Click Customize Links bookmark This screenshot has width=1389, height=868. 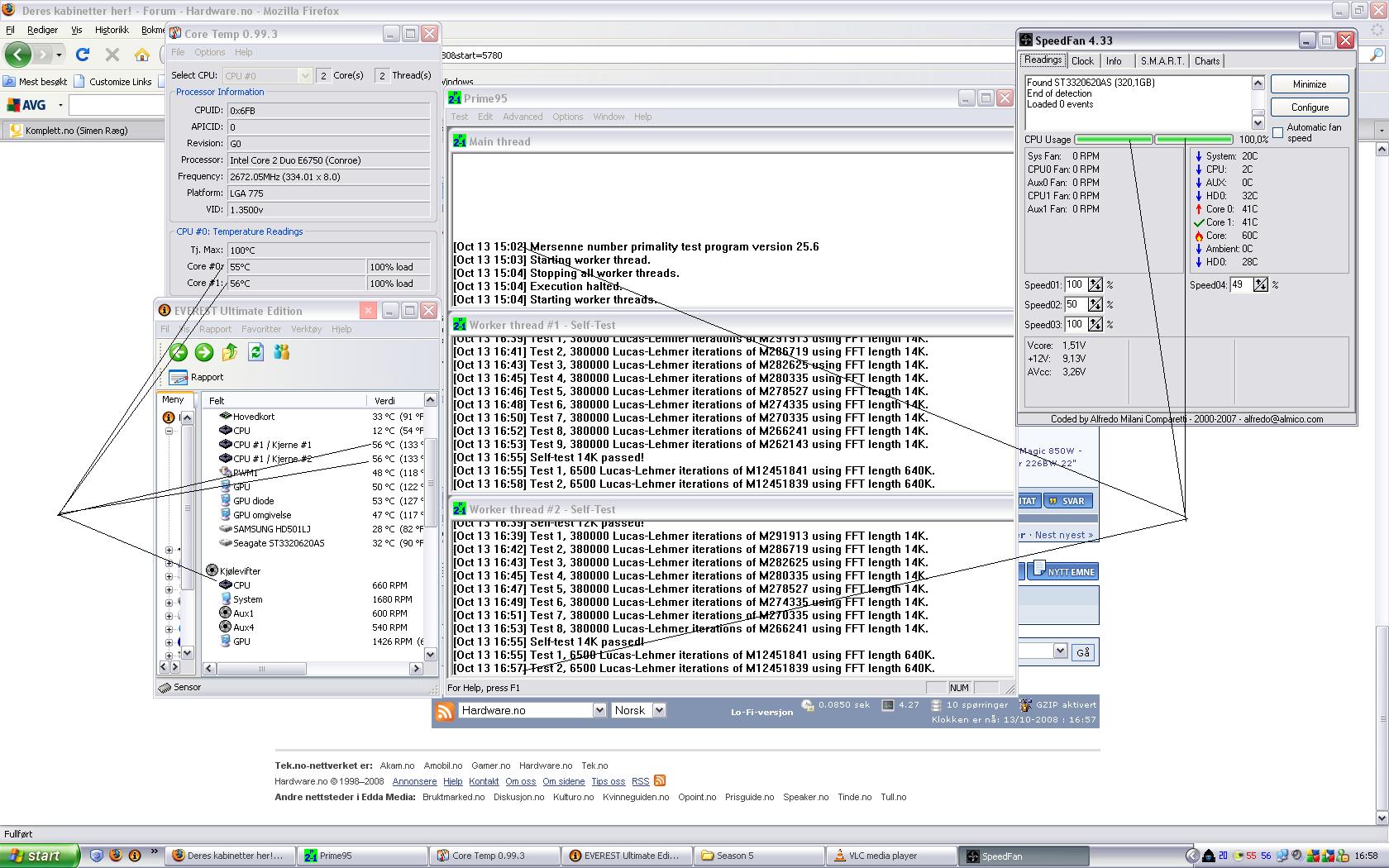coord(112,82)
